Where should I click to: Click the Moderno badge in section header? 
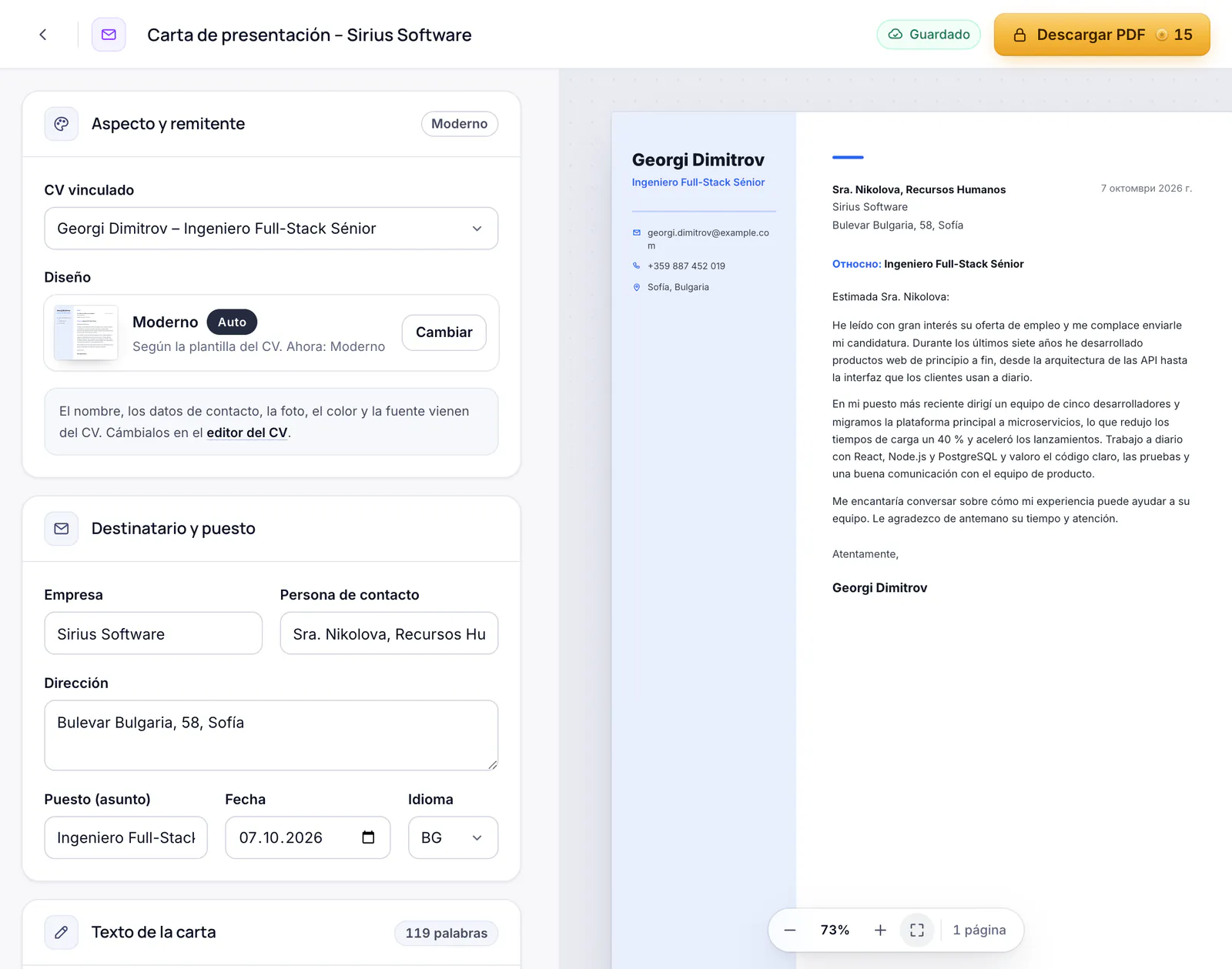[x=460, y=124]
